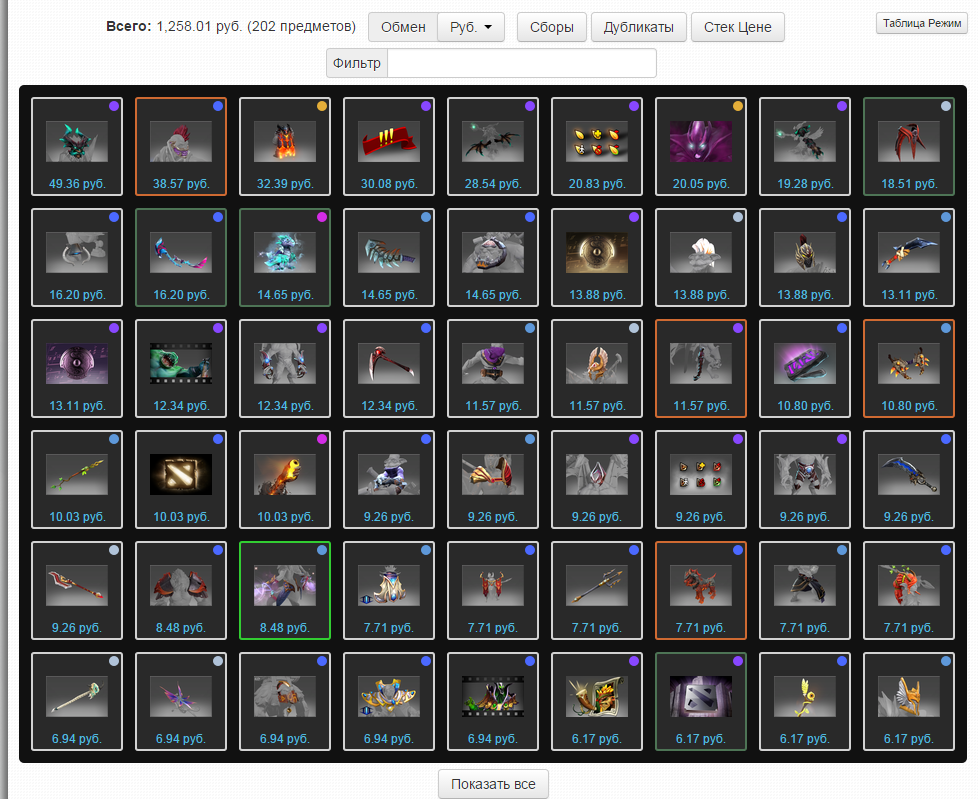The image size is (978, 799).
Task: Select the glowing cyan figure at 14.65 руб.
Action: pyautogui.click(x=285, y=258)
